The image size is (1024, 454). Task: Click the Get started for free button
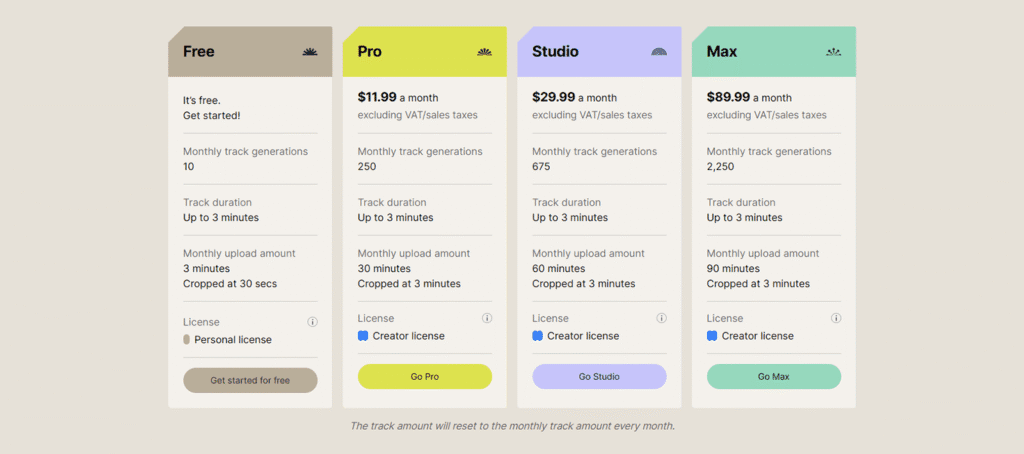click(250, 380)
